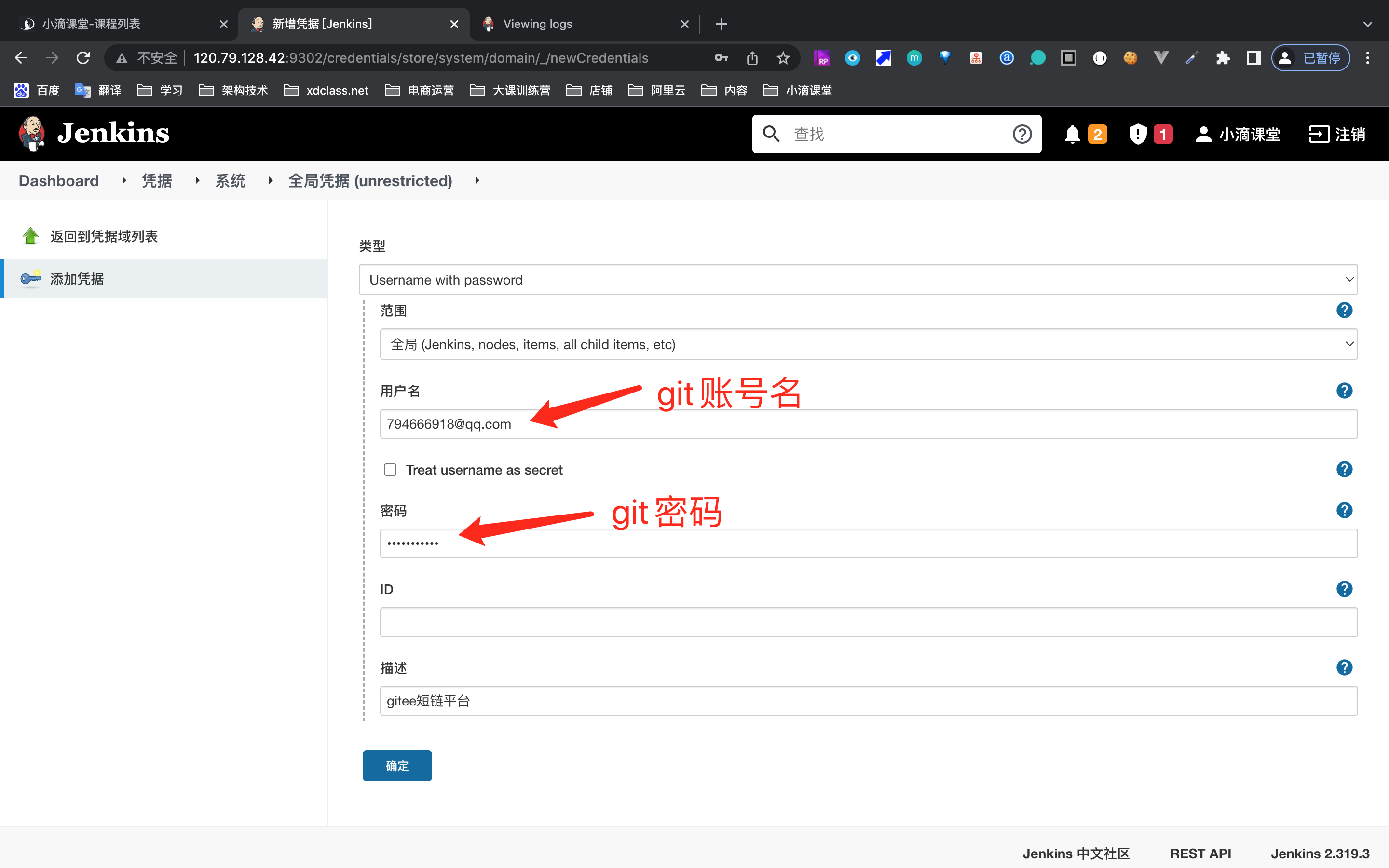Viewport: 1389px width, 868px height.
Task: Select 新增凭据 [Jenkins] tab
Action: 354,24
